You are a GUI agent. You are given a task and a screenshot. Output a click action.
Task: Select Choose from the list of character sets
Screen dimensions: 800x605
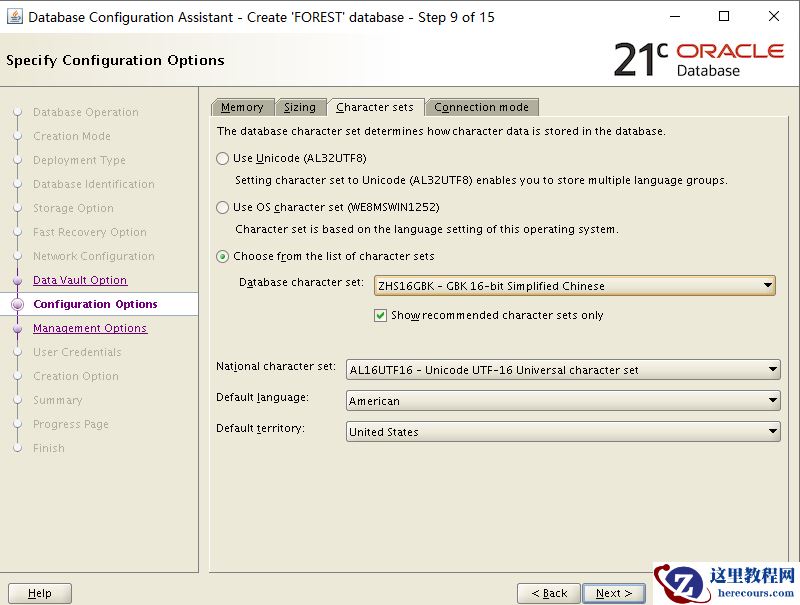tap(222, 257)
